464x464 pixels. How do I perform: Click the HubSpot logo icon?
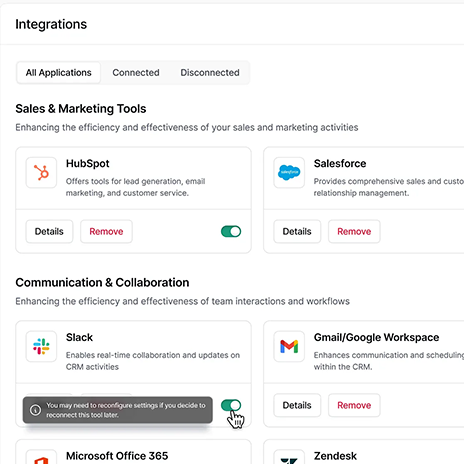(x=41, y=173)
